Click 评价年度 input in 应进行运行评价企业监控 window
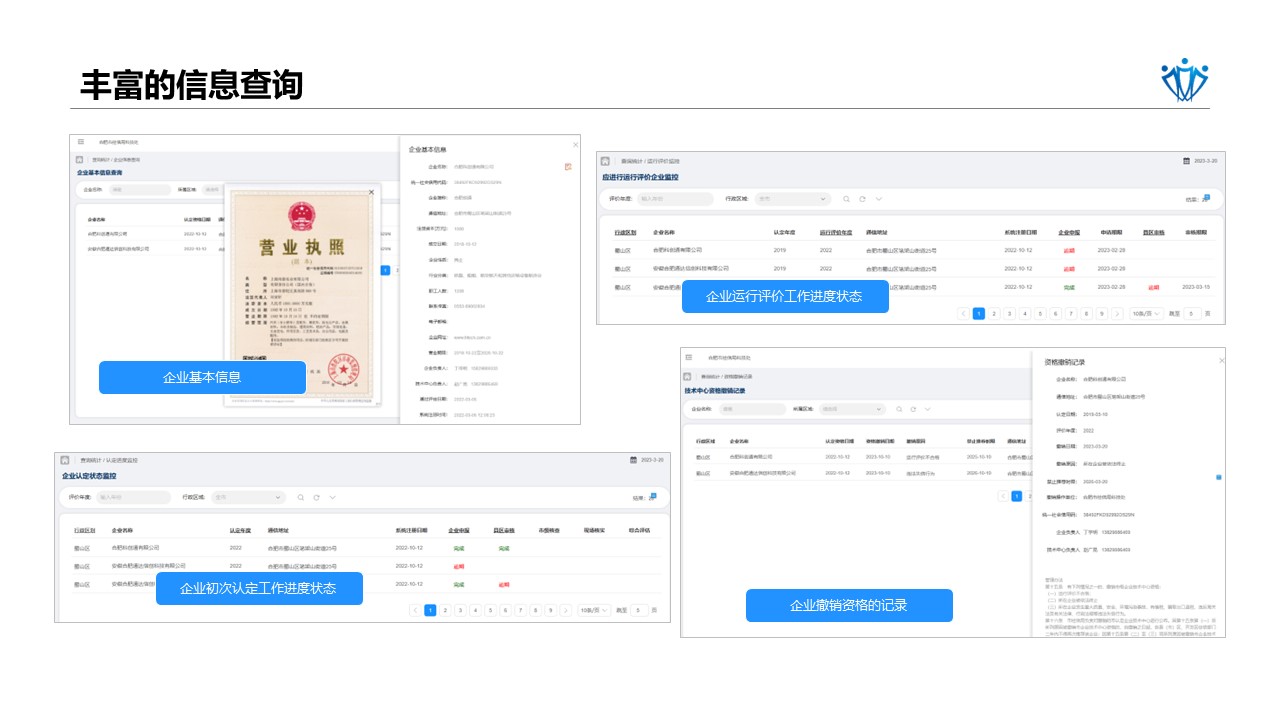Image resolution: width=1280 pixels, height=720 pixels. [675, 199]
